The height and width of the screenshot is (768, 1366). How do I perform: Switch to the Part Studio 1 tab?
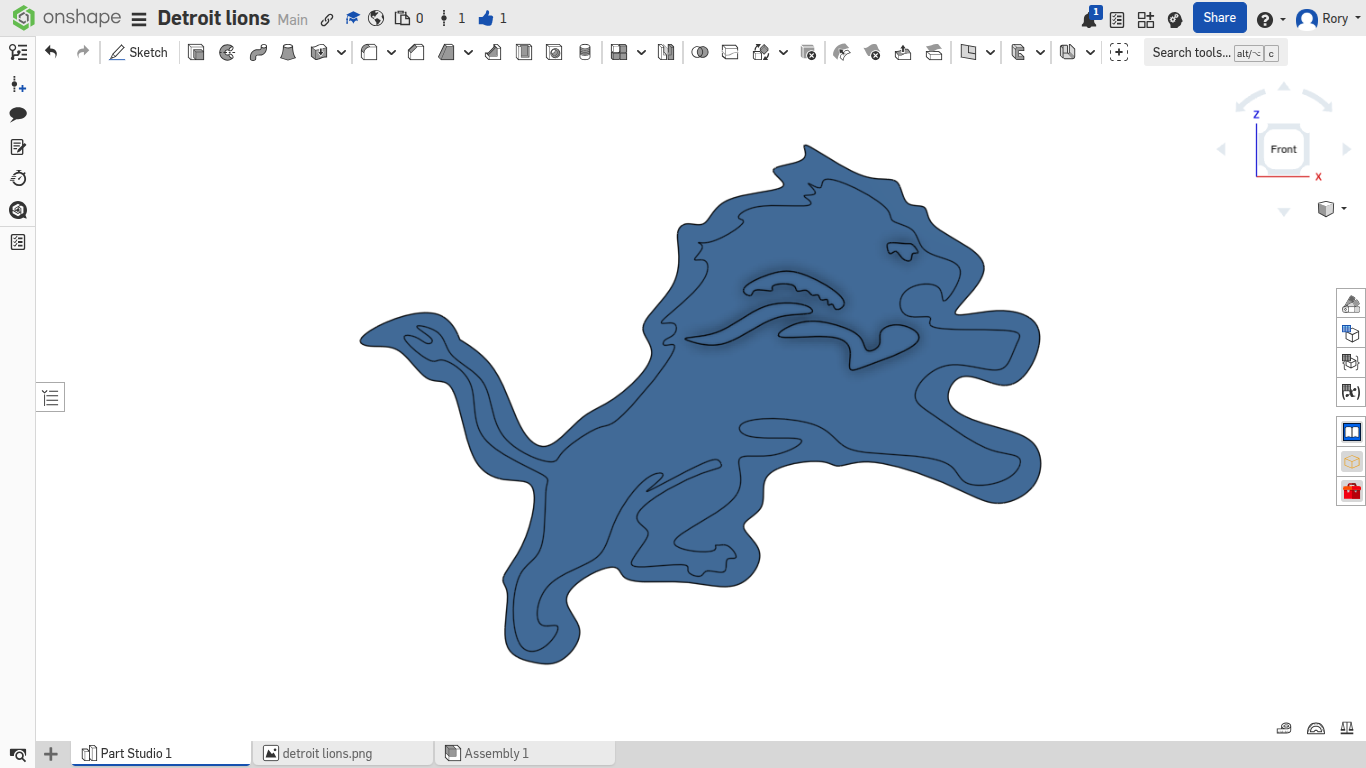tap(162, 753)
